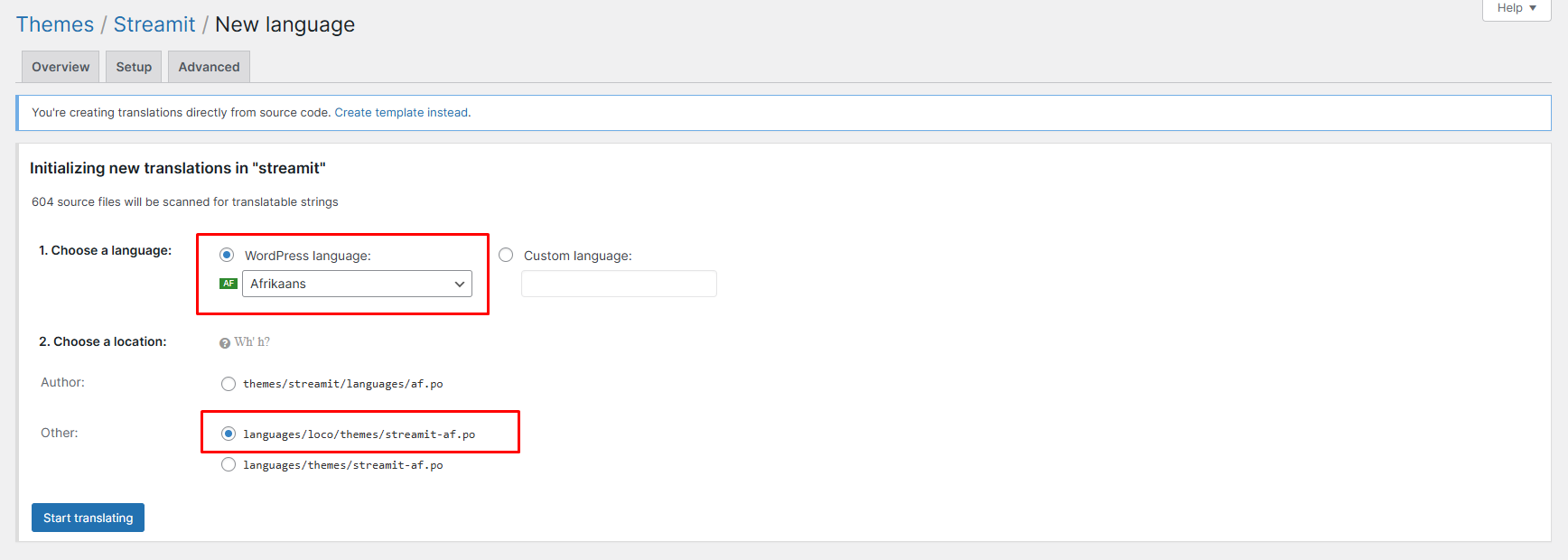Click the Author label
1568x560 pixels.
pyautogui.click(x=62, y=382)
